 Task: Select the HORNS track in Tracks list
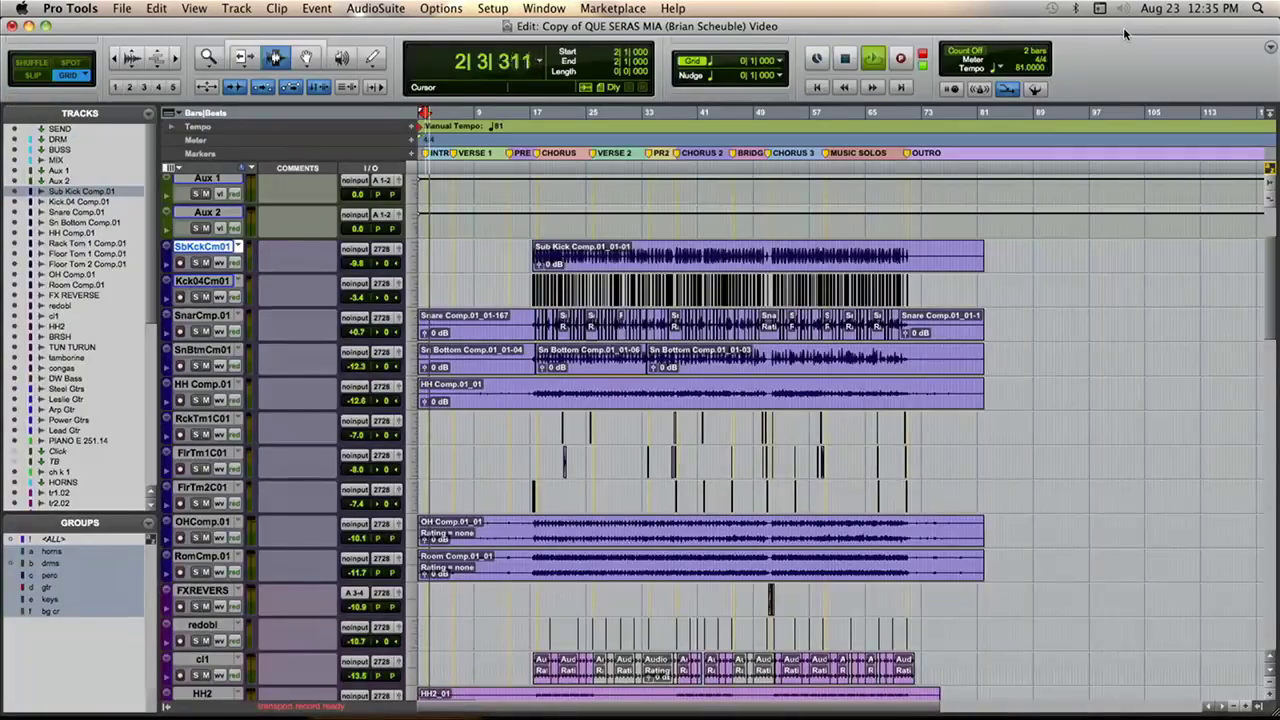(x=63, y=482)
